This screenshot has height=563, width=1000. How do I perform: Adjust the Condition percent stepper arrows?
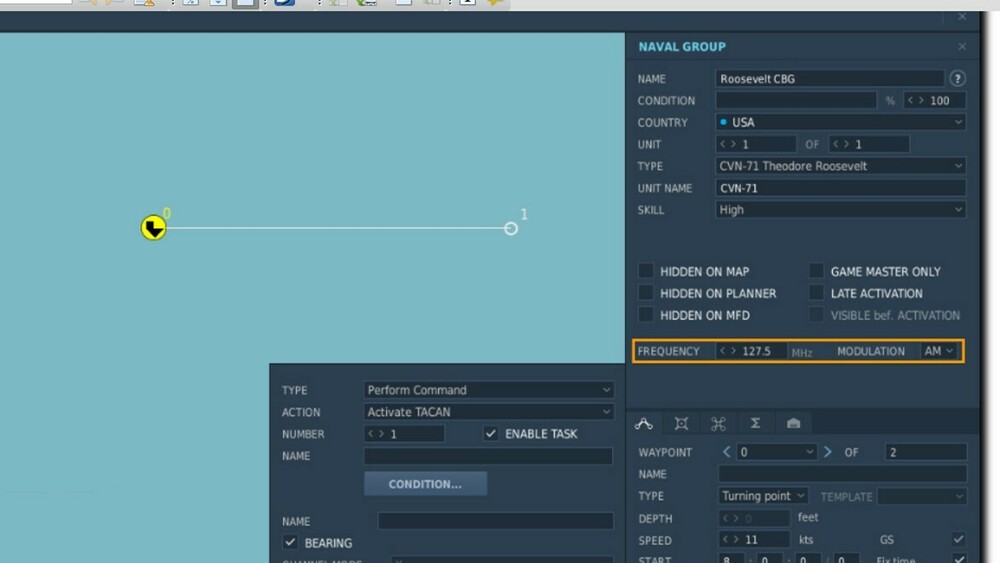(x=915, y=101)
